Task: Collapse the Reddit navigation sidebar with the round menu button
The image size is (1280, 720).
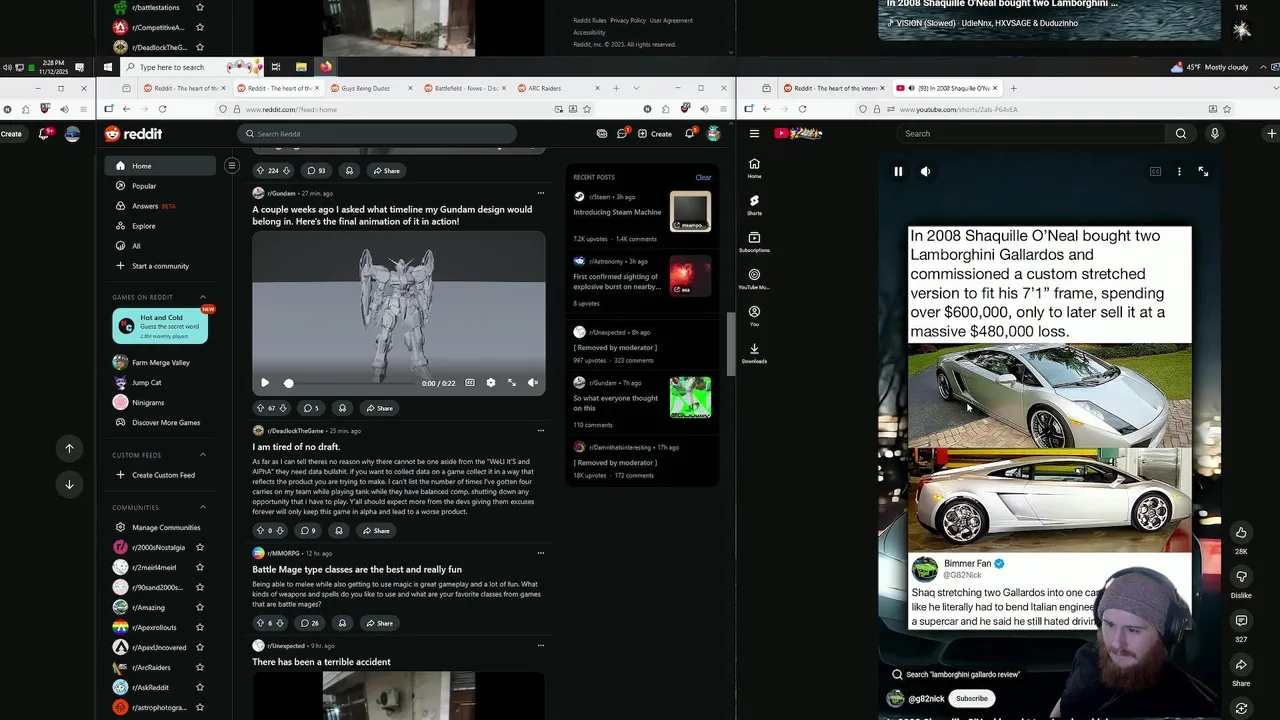Action: click(231, 166)
